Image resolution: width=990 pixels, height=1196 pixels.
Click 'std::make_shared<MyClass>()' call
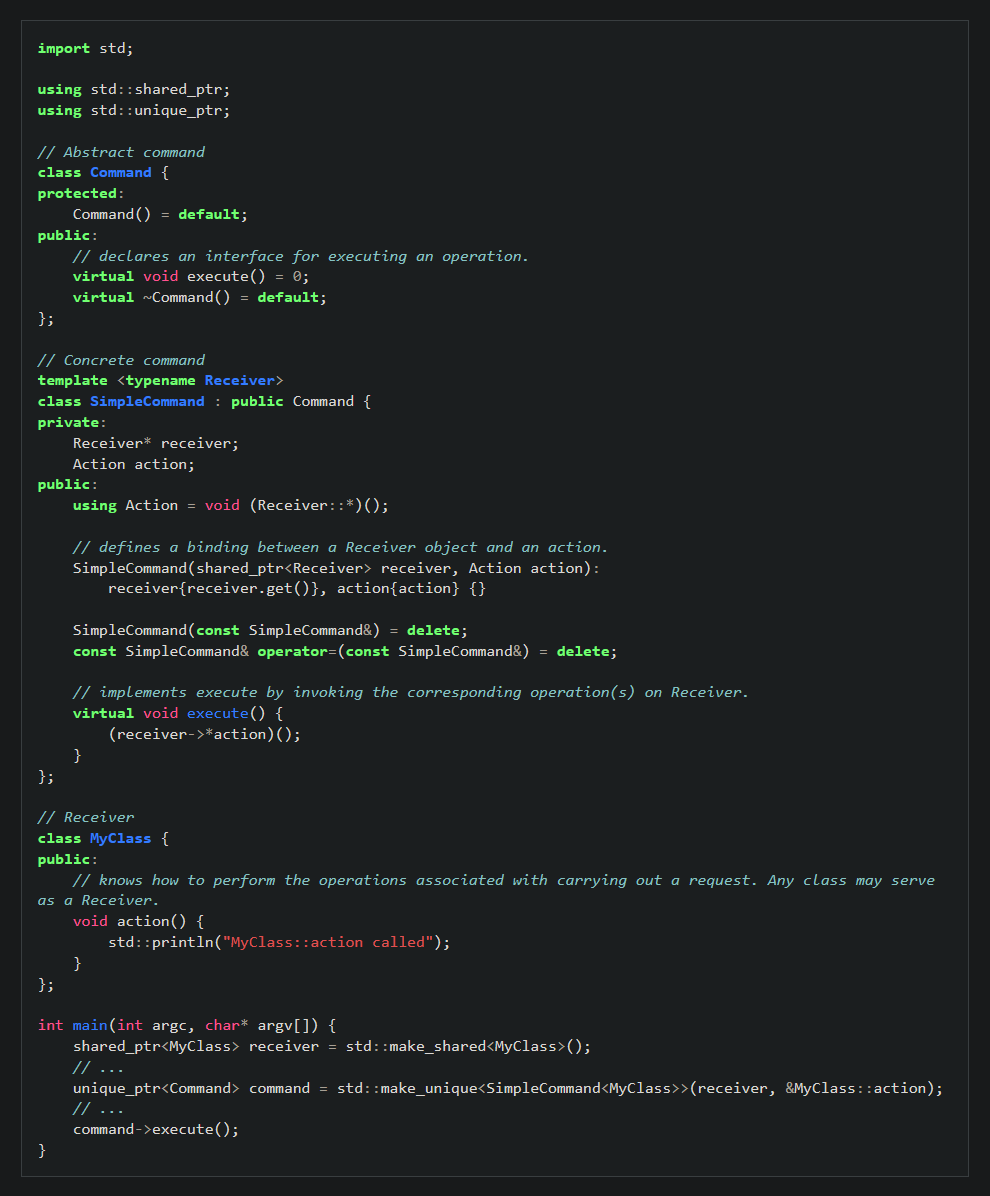468,1046
